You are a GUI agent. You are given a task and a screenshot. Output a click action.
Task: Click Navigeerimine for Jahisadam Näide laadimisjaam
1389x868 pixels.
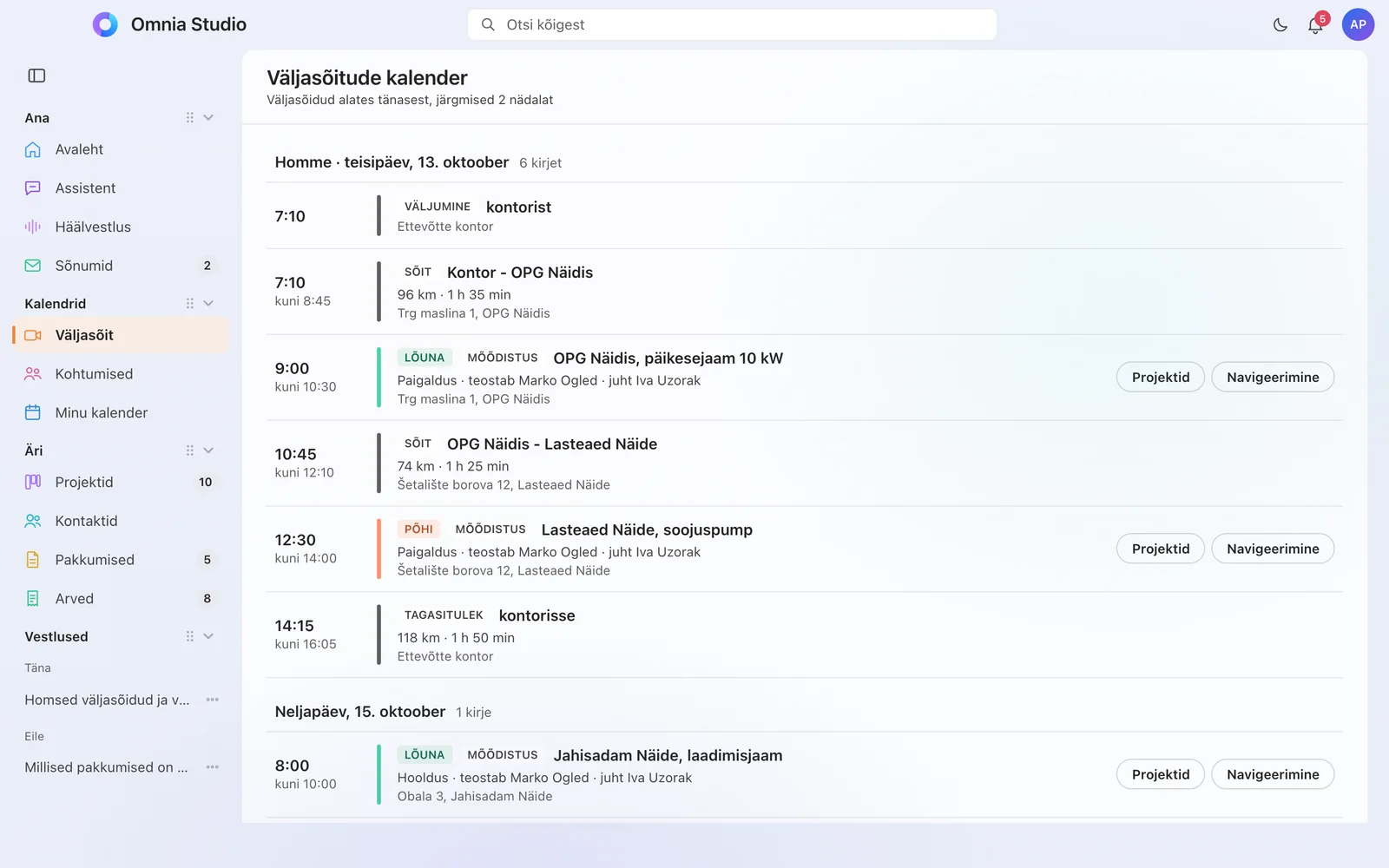tap(1273, 774)
